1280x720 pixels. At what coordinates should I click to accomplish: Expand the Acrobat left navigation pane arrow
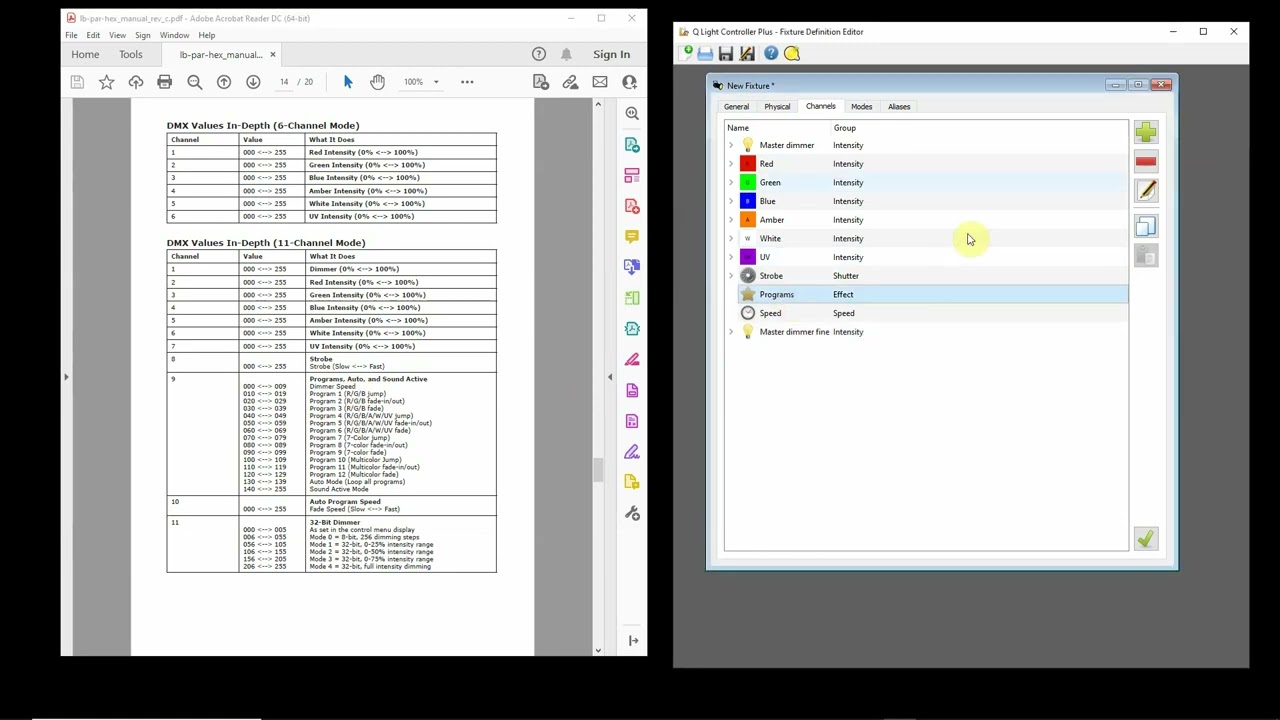point(66,377)
